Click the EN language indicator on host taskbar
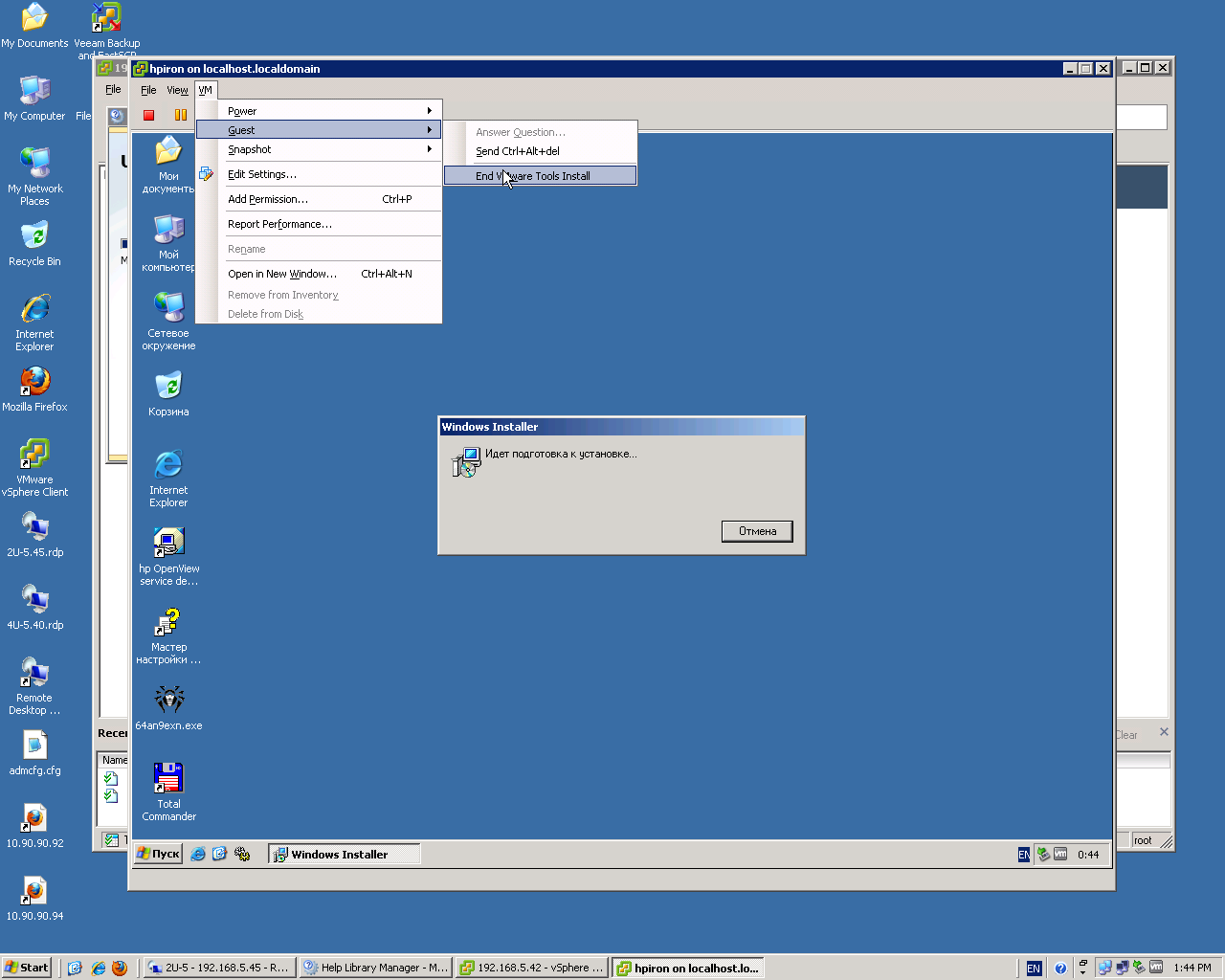Image resolution: width=1225 pixels, height=980 pixels. pos(1034,969)
